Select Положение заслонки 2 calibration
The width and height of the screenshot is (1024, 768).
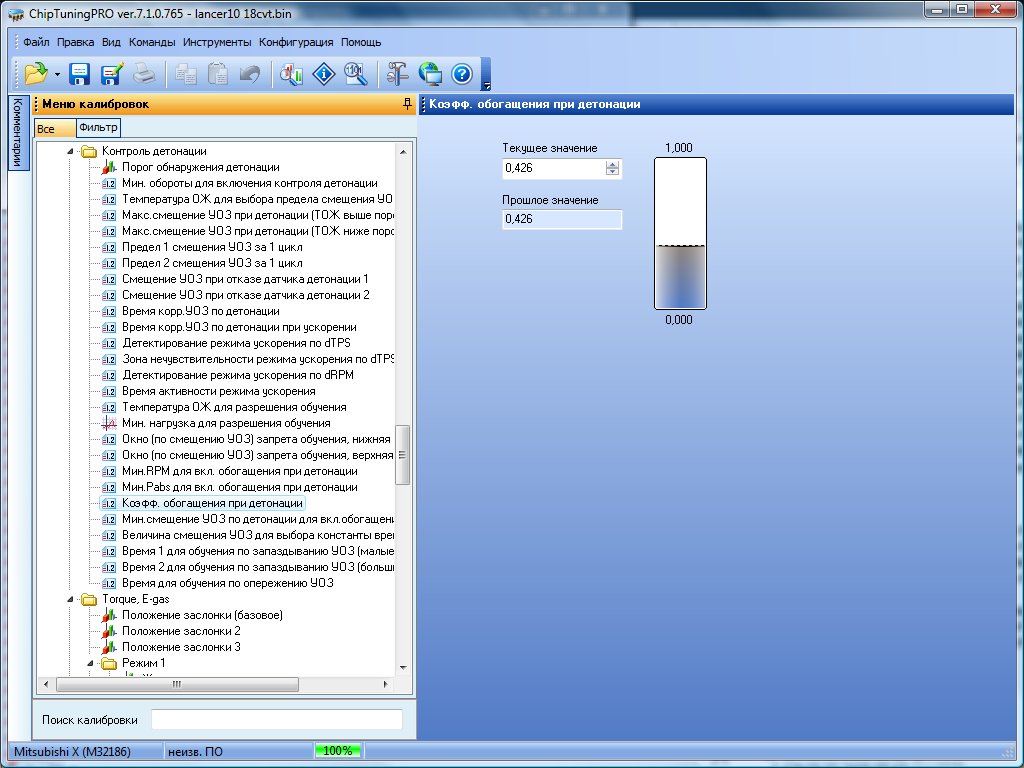(181, 631)
